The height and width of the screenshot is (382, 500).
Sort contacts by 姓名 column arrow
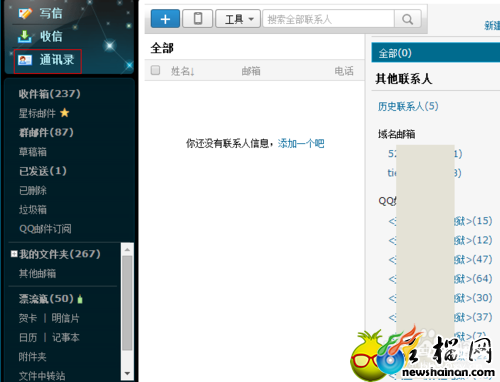[x=193, y=71]
